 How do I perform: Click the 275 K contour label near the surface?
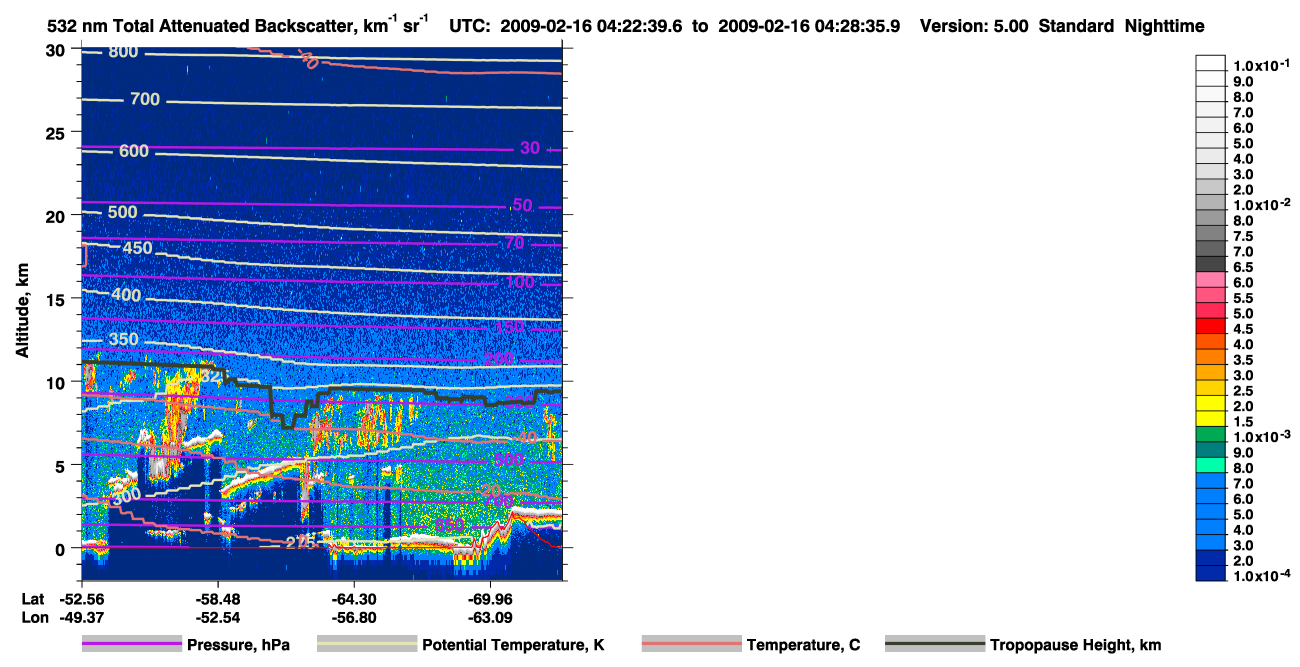(x=301, y=542)
